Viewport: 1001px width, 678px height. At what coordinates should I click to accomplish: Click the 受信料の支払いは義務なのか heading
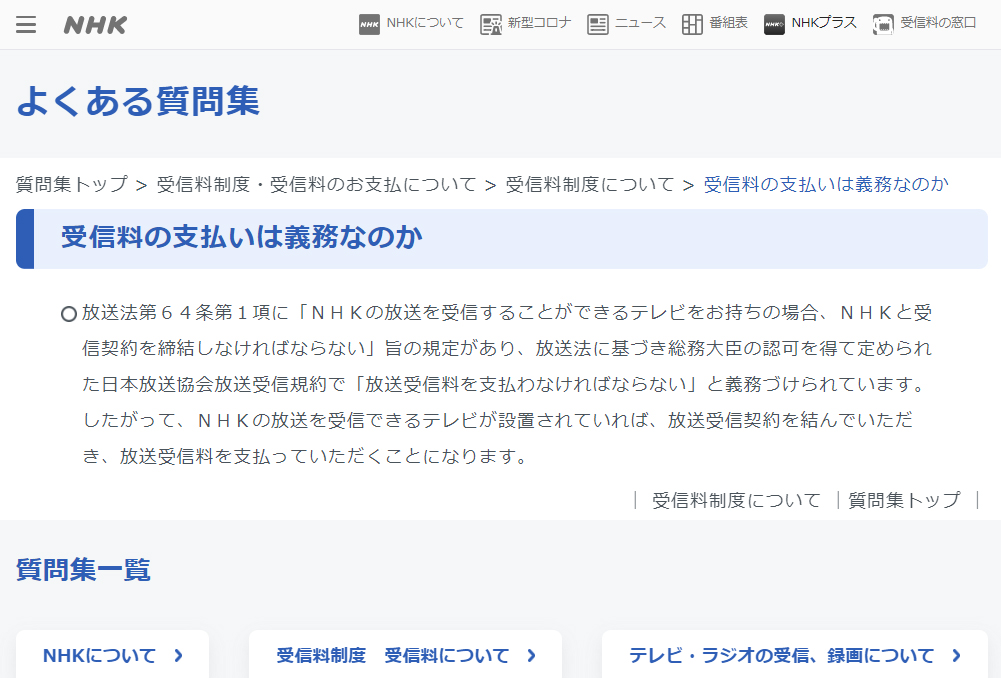point(242,237)
